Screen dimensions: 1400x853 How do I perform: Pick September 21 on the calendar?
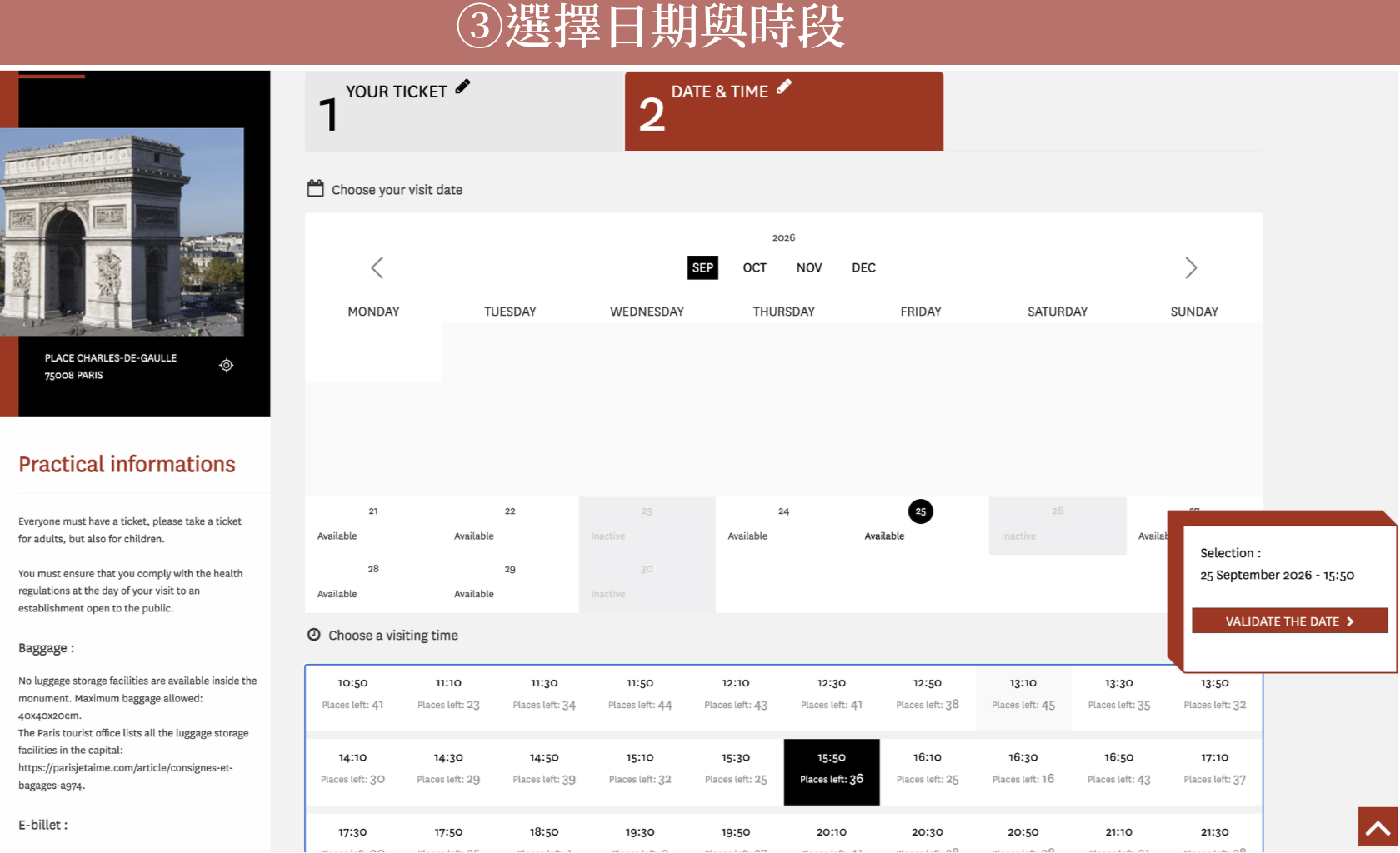[373, 526]
